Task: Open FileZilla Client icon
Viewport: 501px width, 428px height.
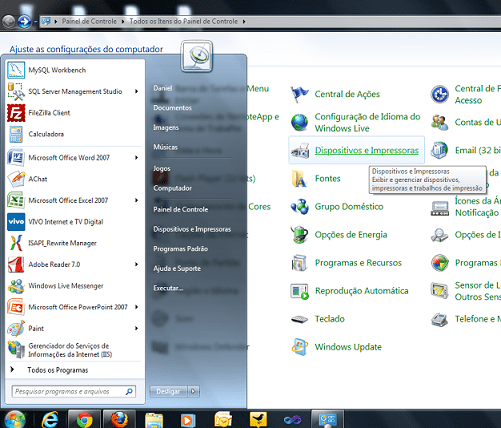Action: pyautogui.click(x=16, y=113)
